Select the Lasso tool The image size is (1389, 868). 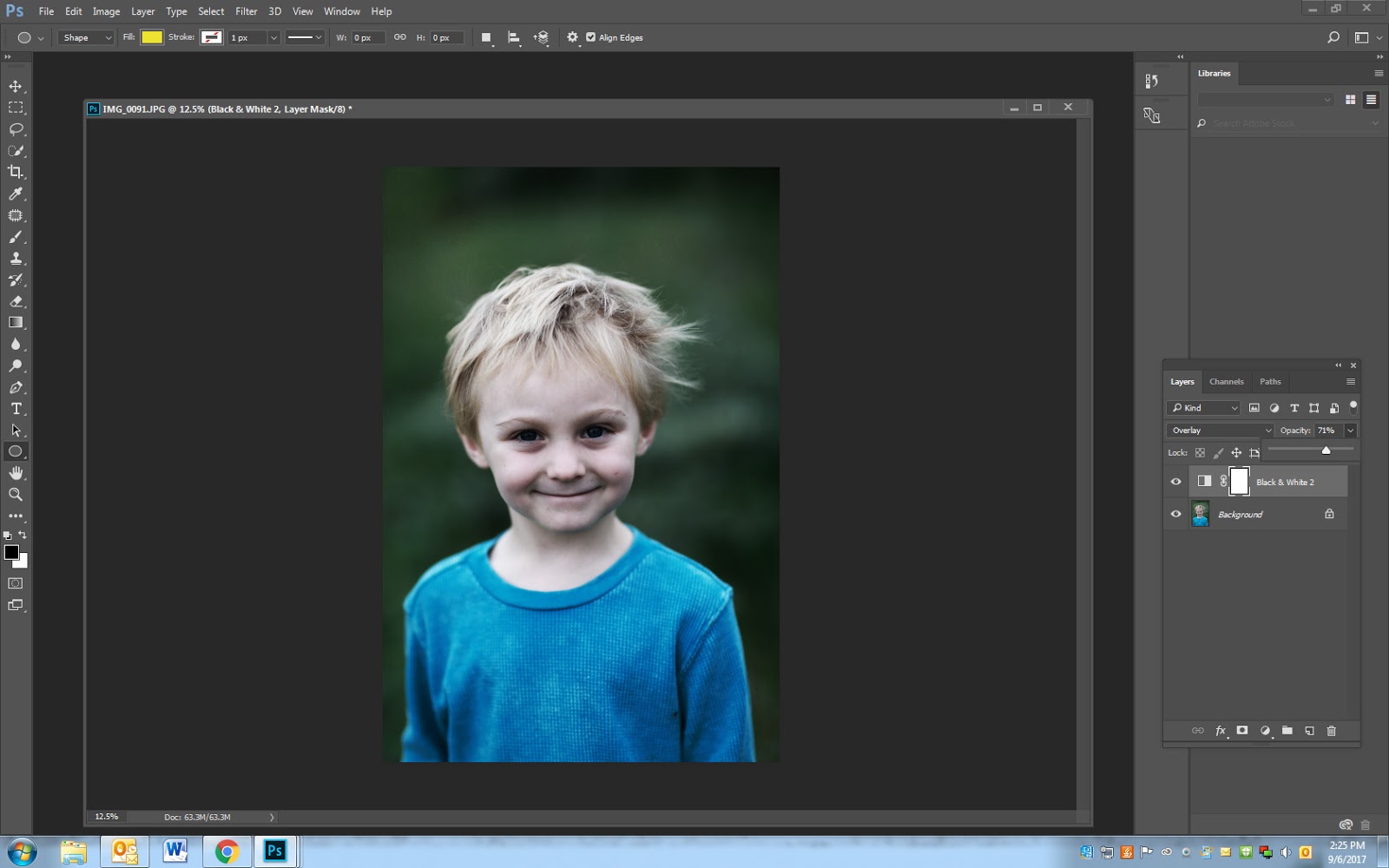(x=14, y=129)
